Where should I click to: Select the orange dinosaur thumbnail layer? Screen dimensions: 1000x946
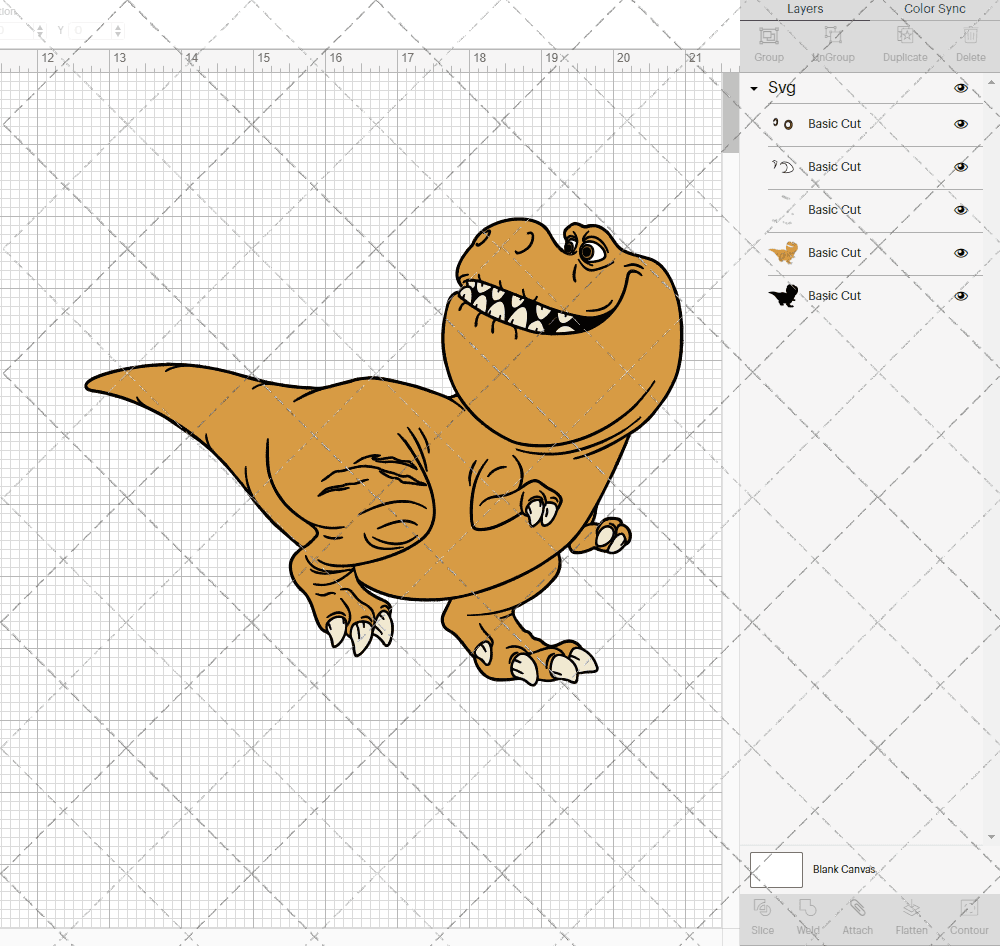point(783,253)
